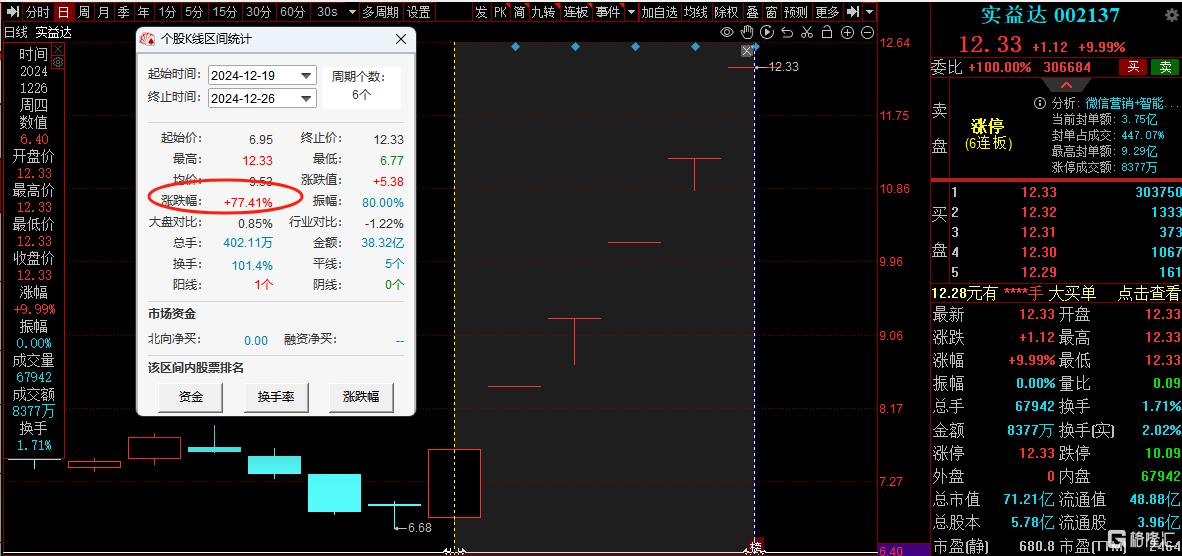Click the fourth blue diamond event marker
Image resolution: width=1182 pixels, height=556 pixels.
[x=696, y=47]
